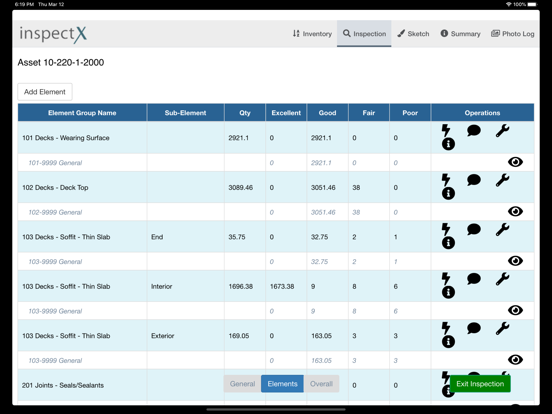Click wrench icon for Thin Slab Exterior row
The height and width of the screenshot is (414, 552).
(502, 328)
